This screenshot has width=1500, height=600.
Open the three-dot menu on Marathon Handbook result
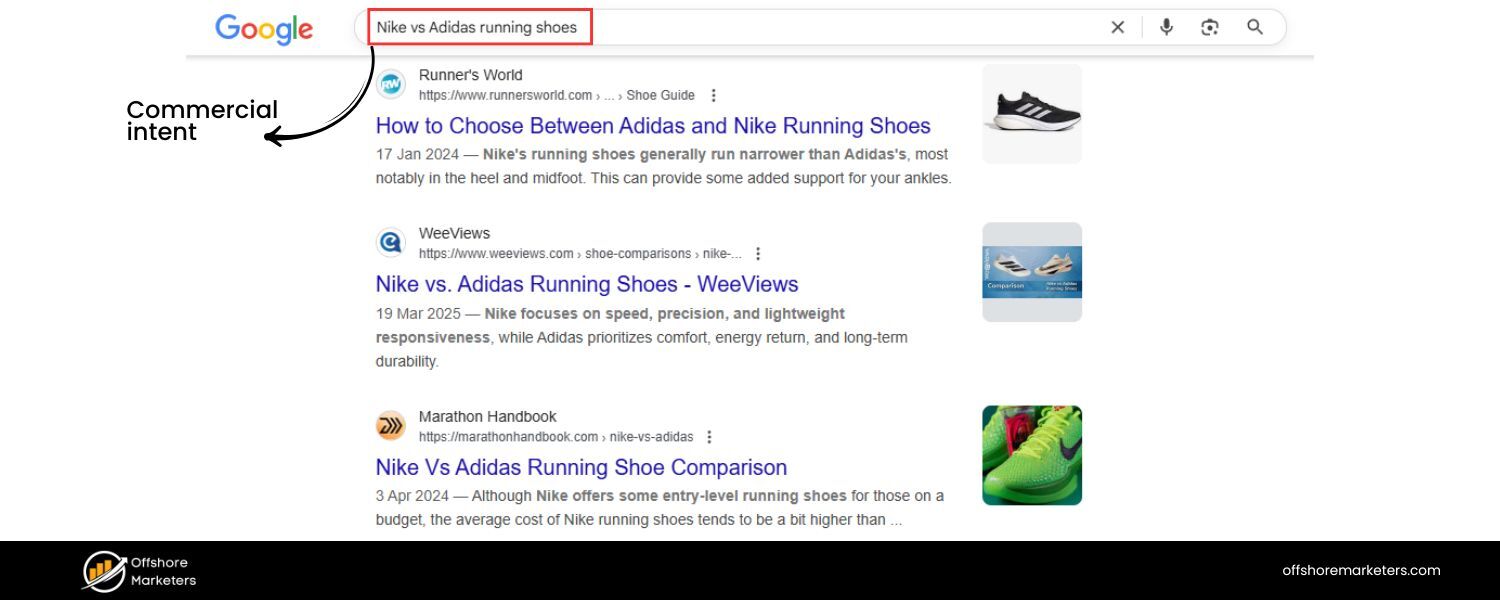pos(709,436)
